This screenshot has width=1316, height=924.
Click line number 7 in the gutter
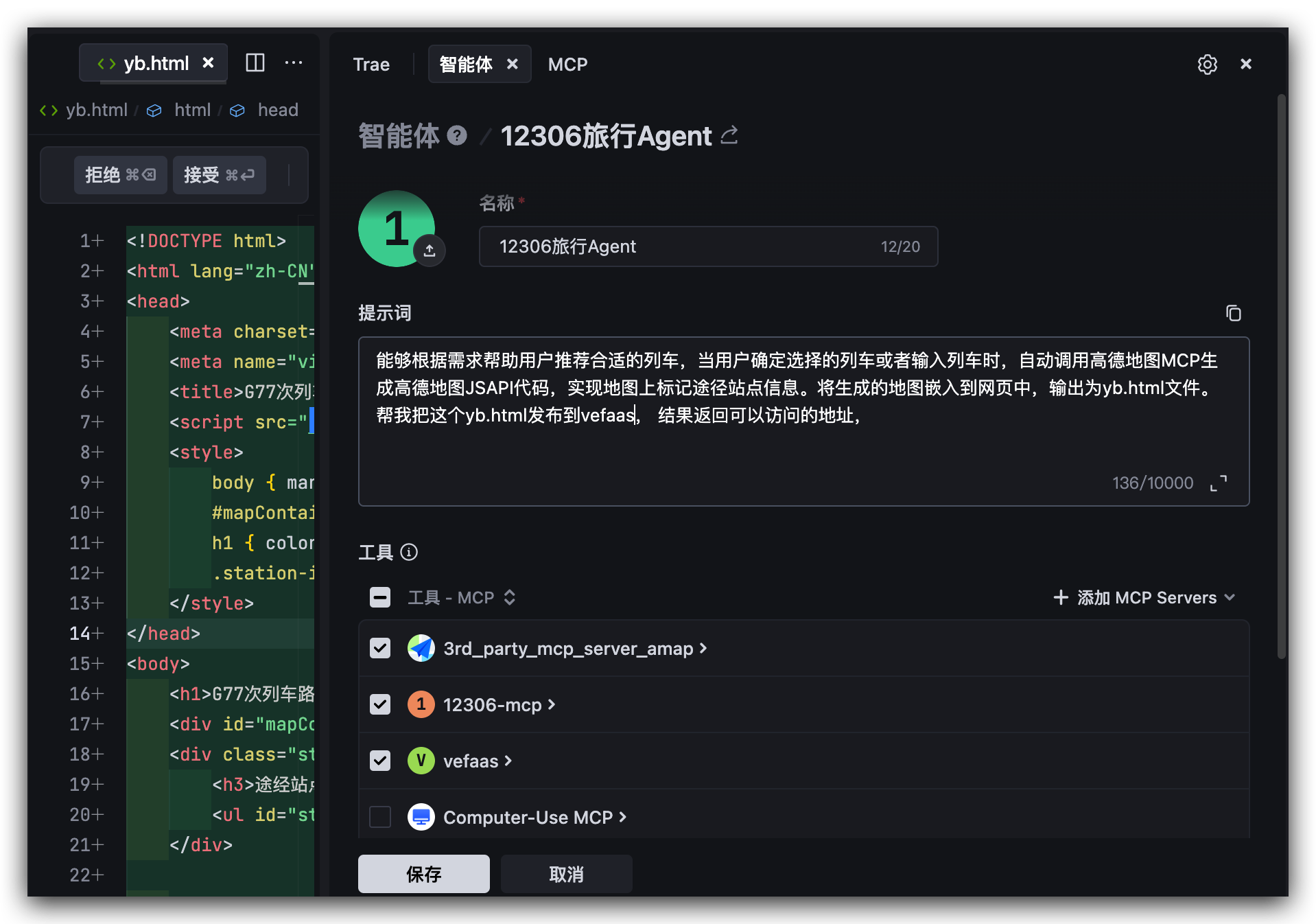[x=86, y=421]
